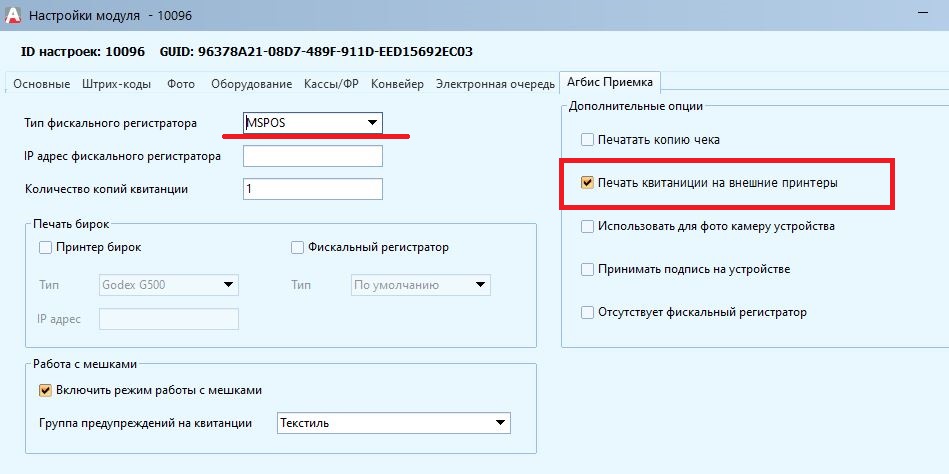This screenshot has height=474, width=949.
Task: Disable Включить режим работы с мешками
Action: click(x=45, y=390)
